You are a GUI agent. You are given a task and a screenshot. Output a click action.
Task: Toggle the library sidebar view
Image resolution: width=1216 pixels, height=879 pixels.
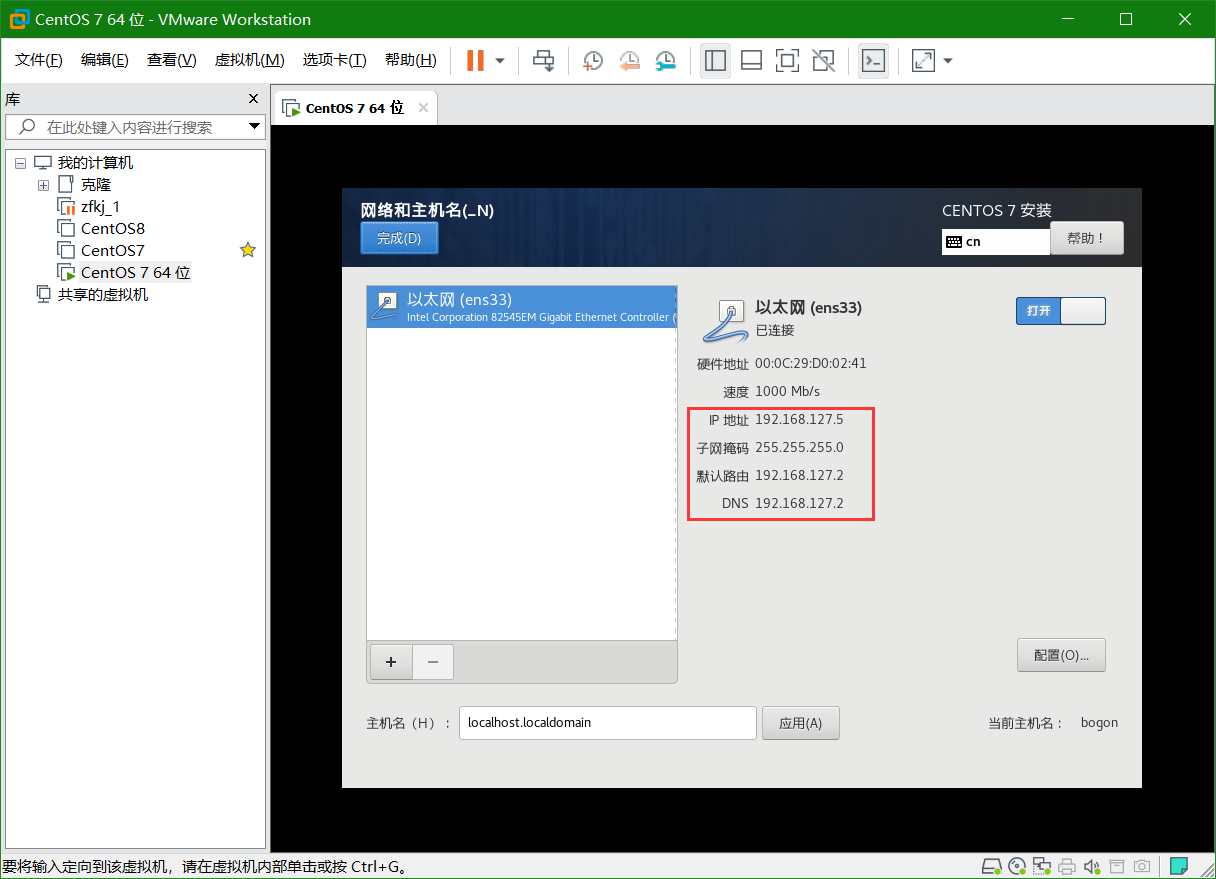coord(715,60)
